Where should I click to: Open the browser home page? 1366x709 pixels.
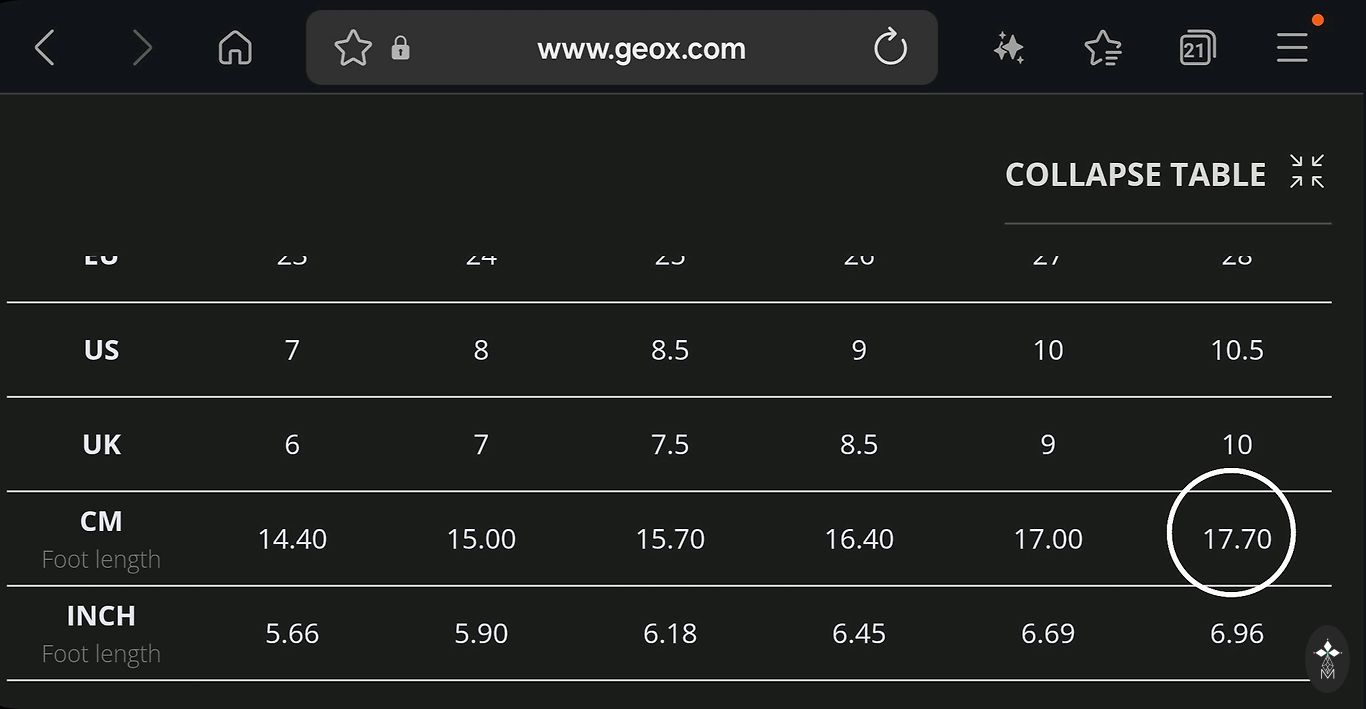click(x=235, y=48)
